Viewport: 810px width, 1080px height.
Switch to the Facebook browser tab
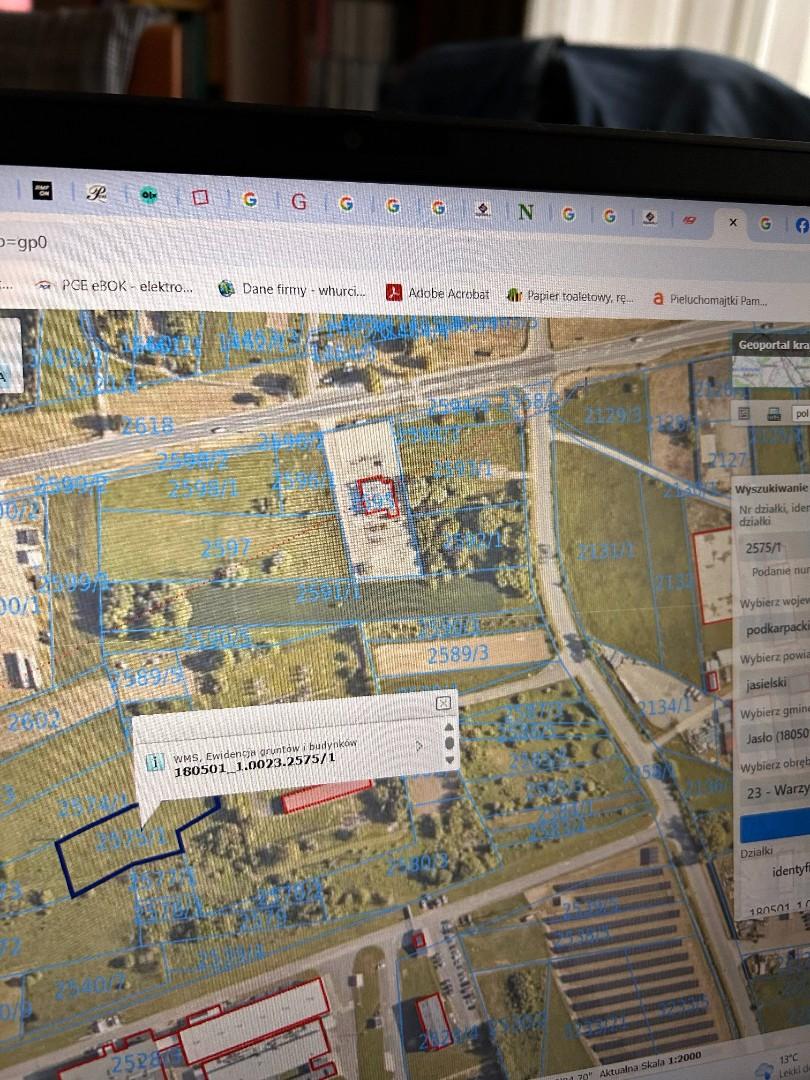(802, 225)
